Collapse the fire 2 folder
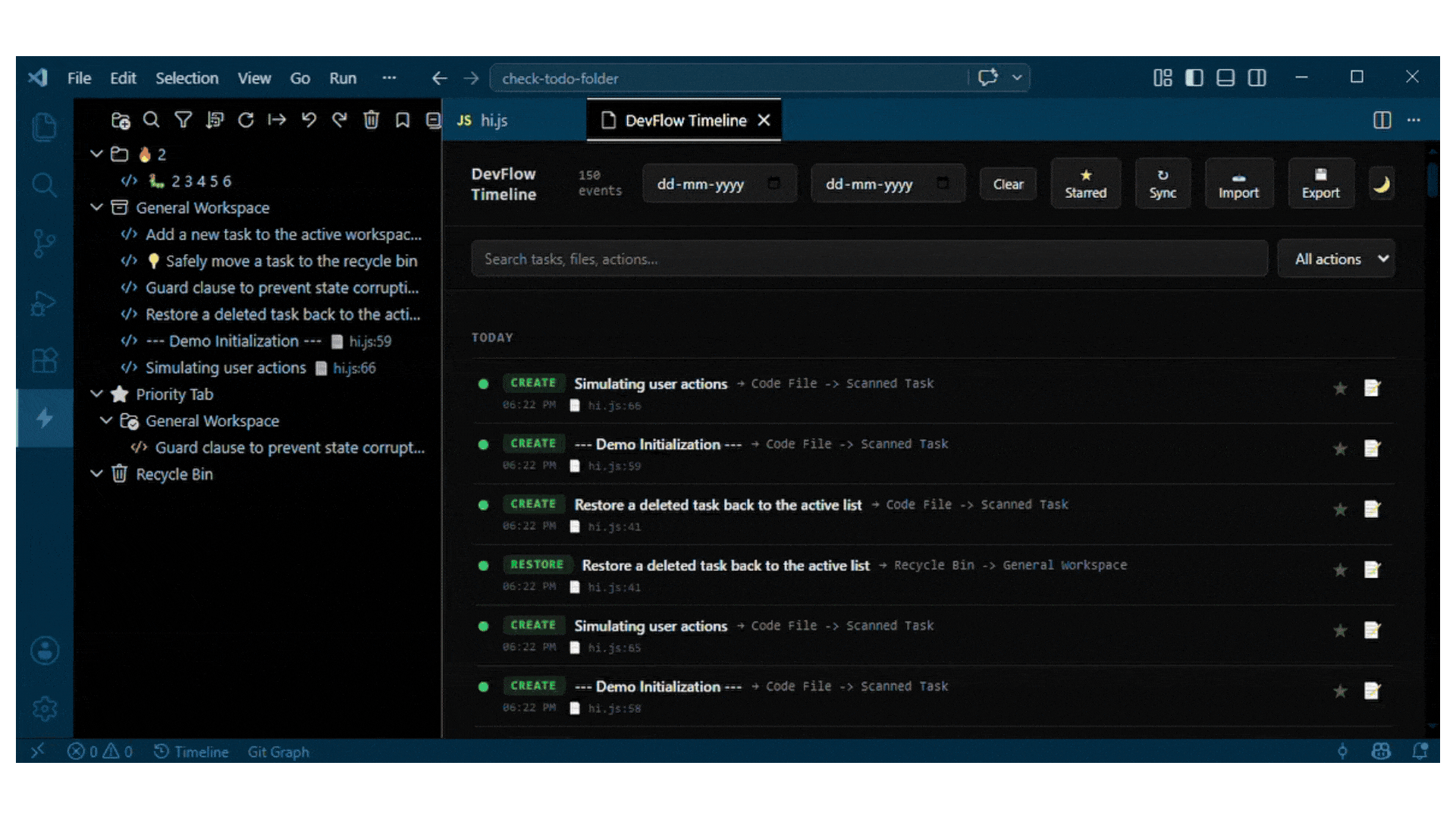Image resolution: width=1456 pixels, height=819 pixels. coord(96,154)
